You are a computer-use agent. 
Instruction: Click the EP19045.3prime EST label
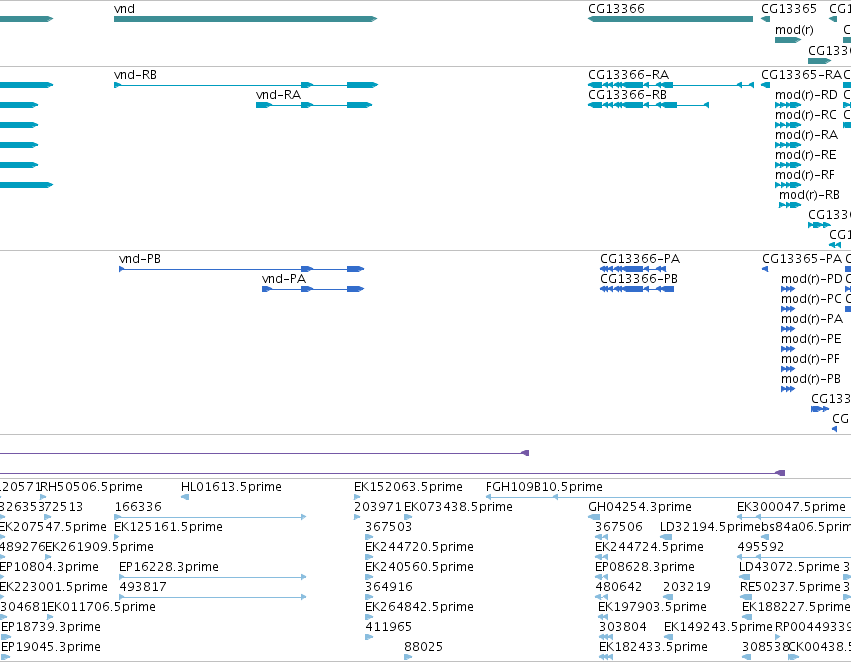pyautogui.click(x=51, y=647)
